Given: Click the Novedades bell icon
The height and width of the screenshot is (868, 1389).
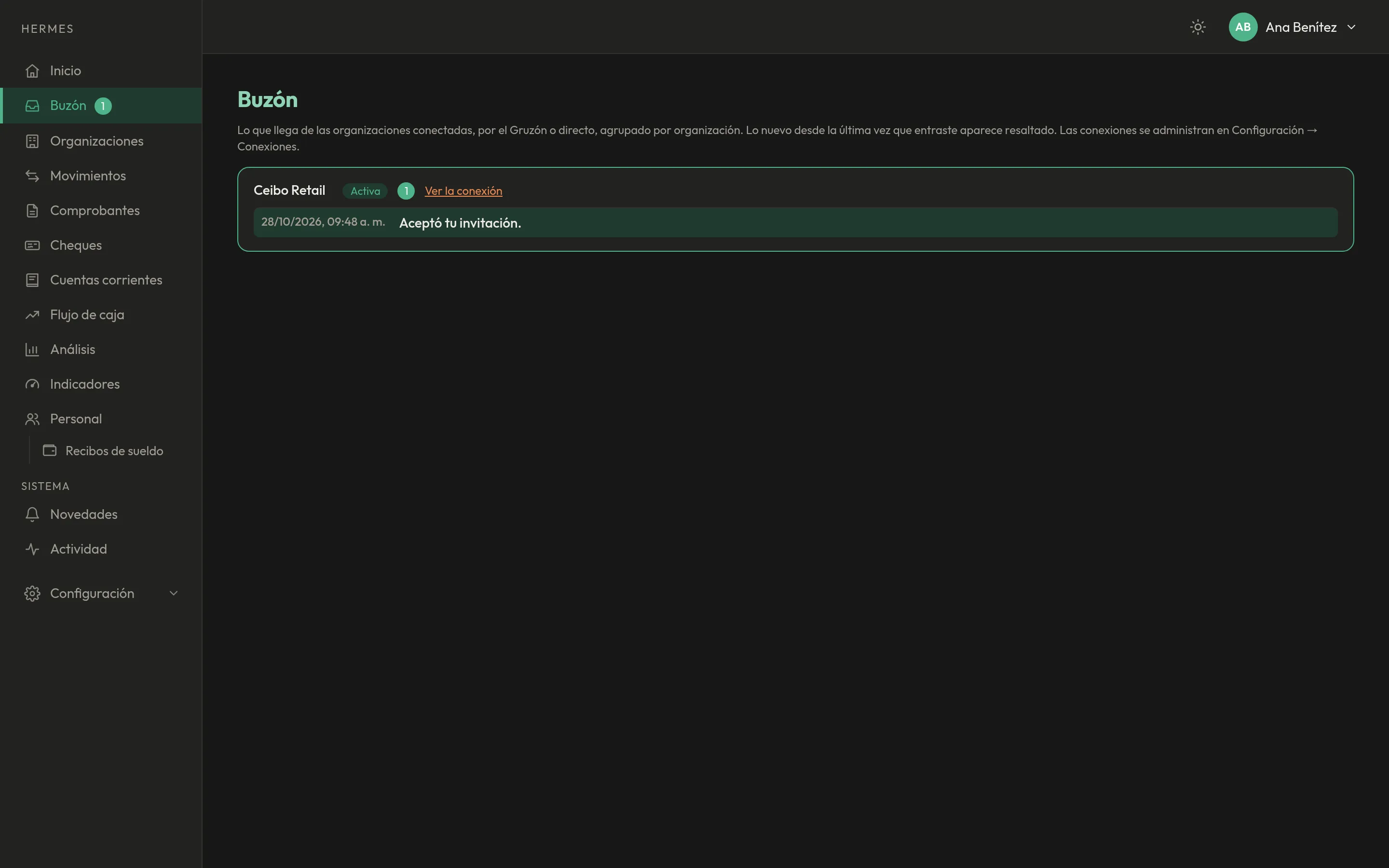Looking at the screenshot, I should [32, 515].
